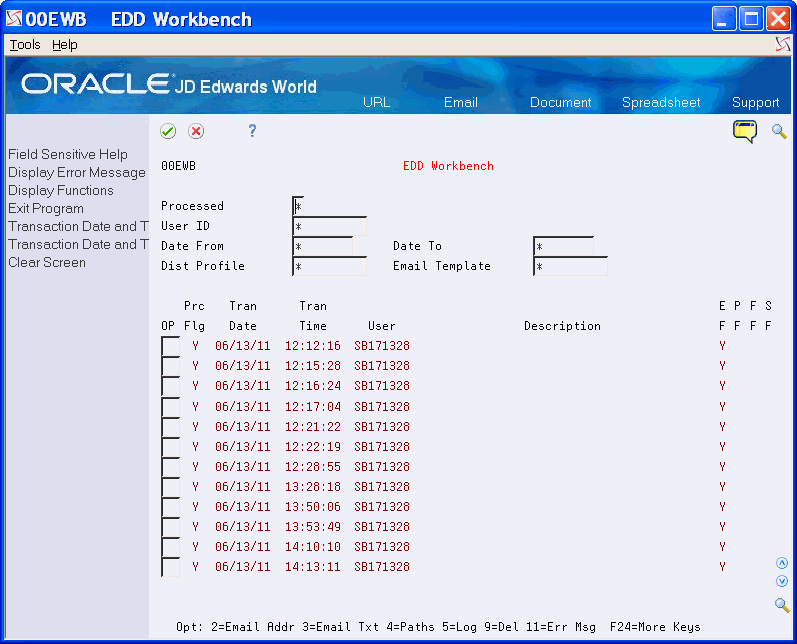The height and width of the screenshot is (644, 797).
Task: Click the scroll down arrow icon
Action: [782, 581]
